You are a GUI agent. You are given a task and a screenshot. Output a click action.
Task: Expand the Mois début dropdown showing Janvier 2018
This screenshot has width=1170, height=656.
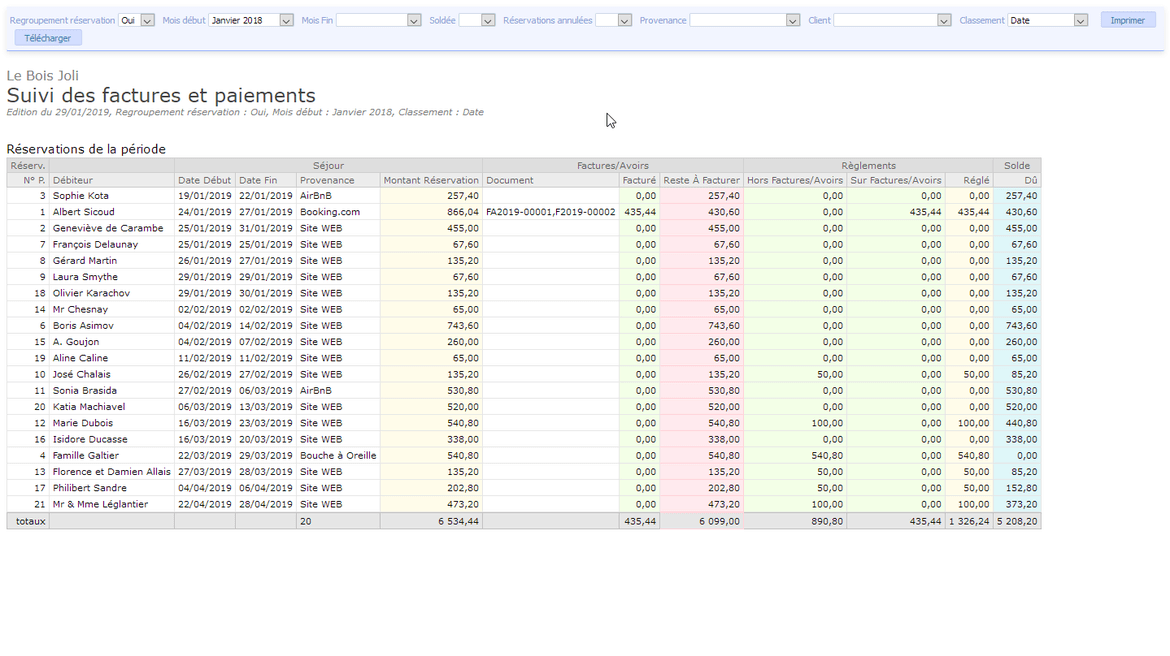[286, 21]
